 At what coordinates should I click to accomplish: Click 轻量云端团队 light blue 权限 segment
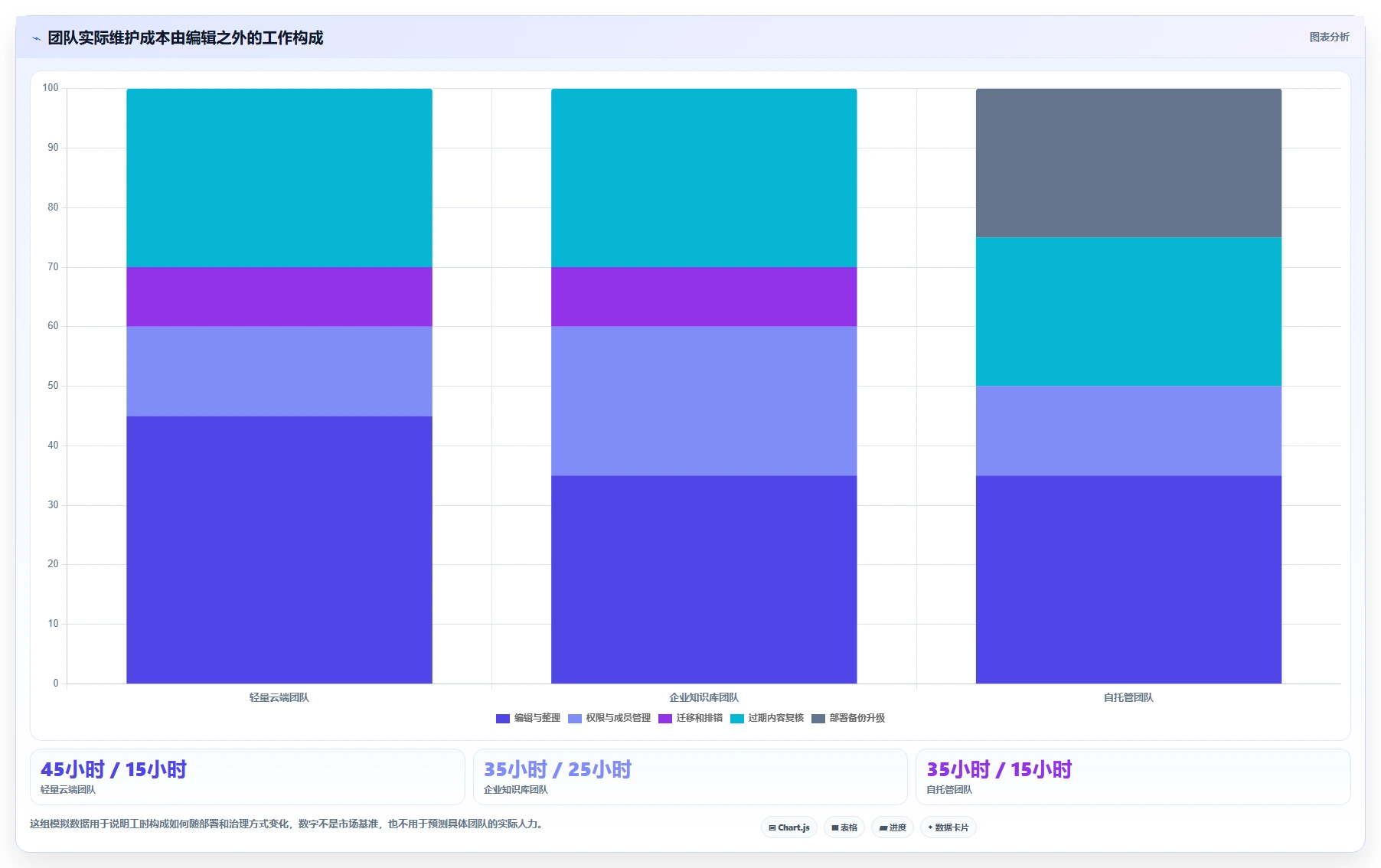pos(279,371)
